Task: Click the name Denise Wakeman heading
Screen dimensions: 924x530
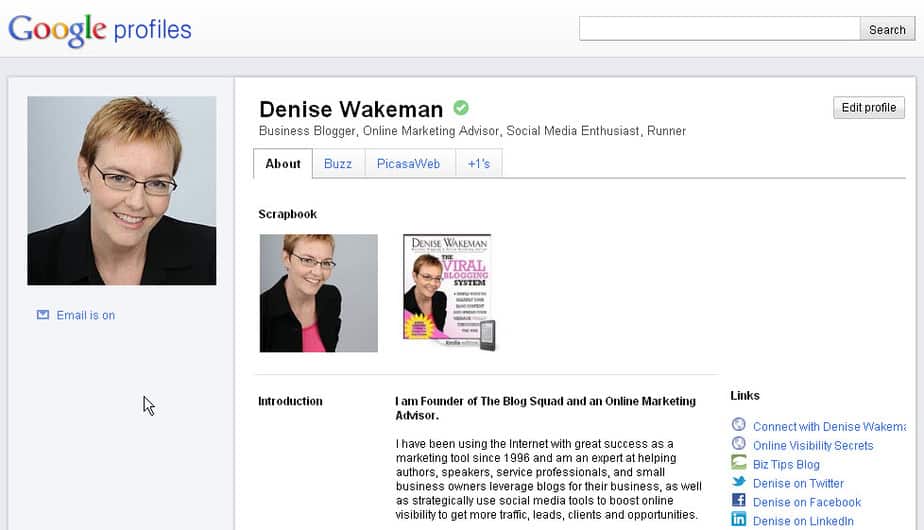Action: pyautogui.click(x=351, y=109)
